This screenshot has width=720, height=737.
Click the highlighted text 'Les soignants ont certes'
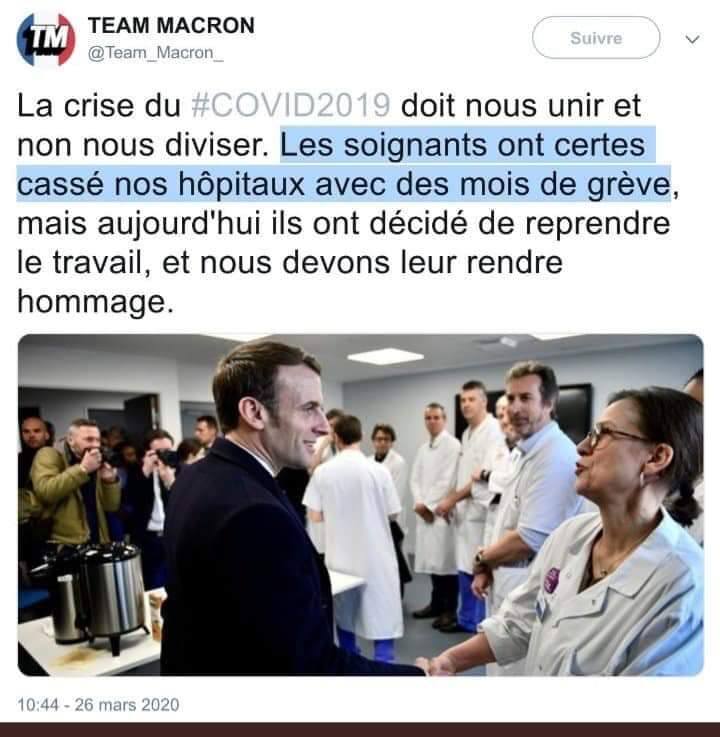pos(468,144)
